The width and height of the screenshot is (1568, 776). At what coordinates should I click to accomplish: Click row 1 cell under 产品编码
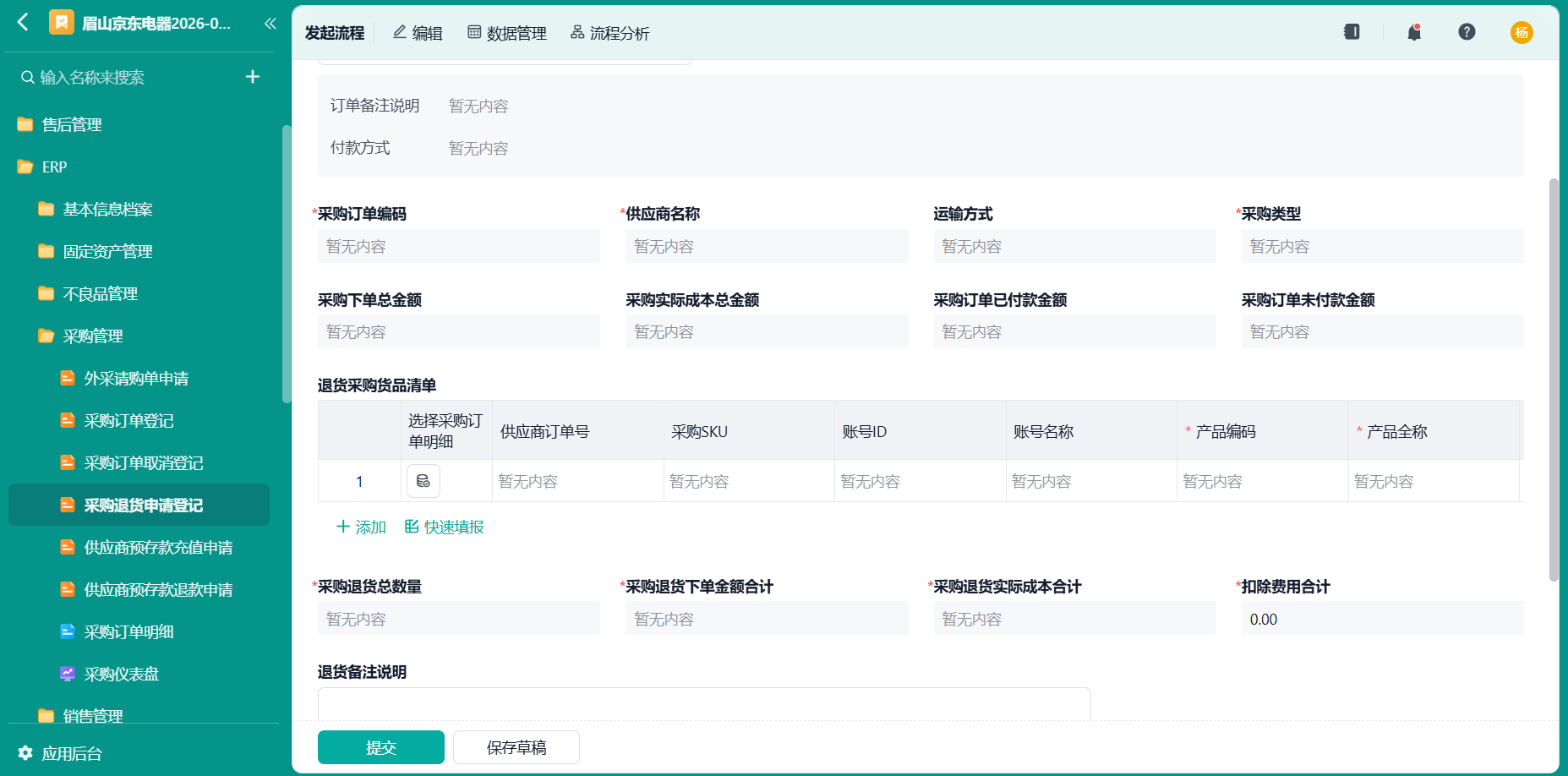pyautogui.click(x=1263, y=481)
